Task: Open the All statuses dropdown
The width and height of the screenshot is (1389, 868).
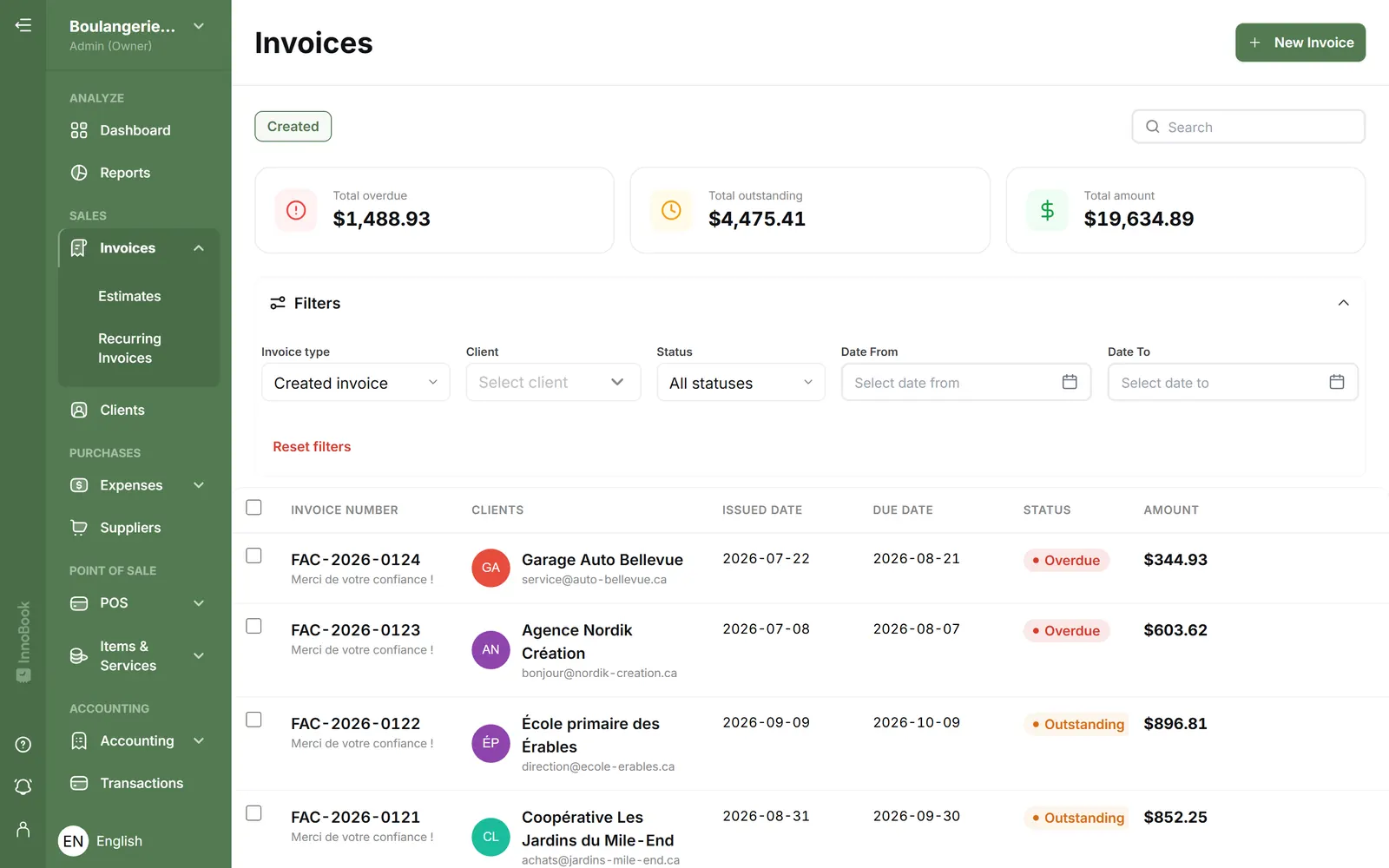Action: 741,383
